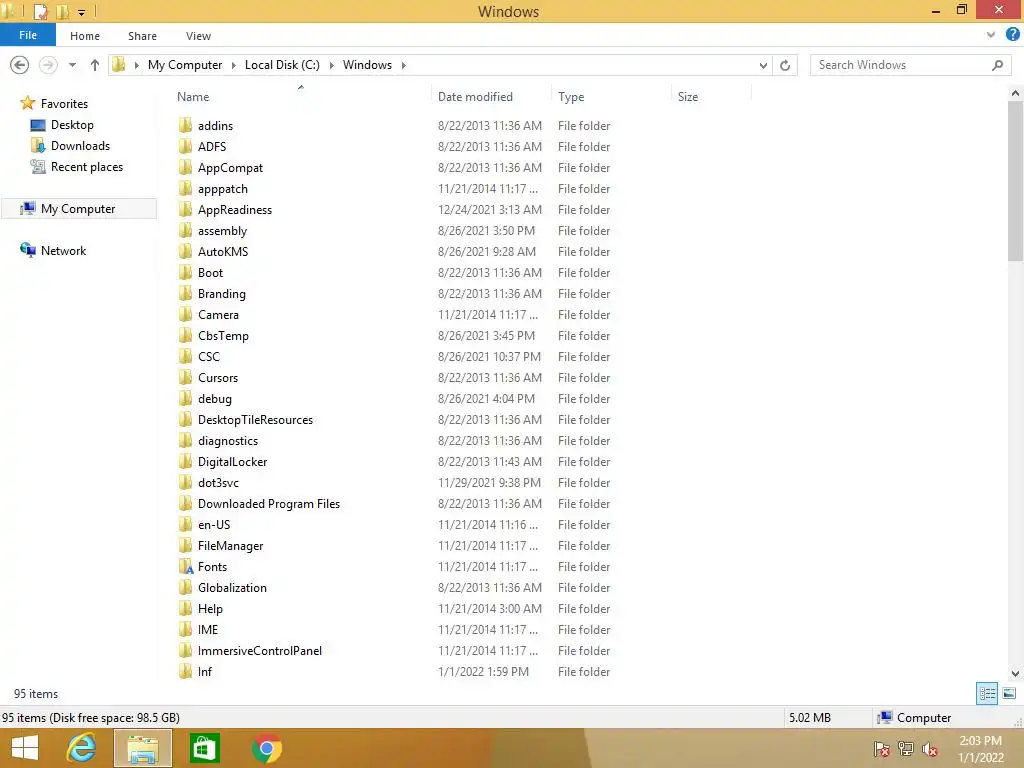Click the Back navigation arrow
The image size is (1024, 768).
point(20,65)
